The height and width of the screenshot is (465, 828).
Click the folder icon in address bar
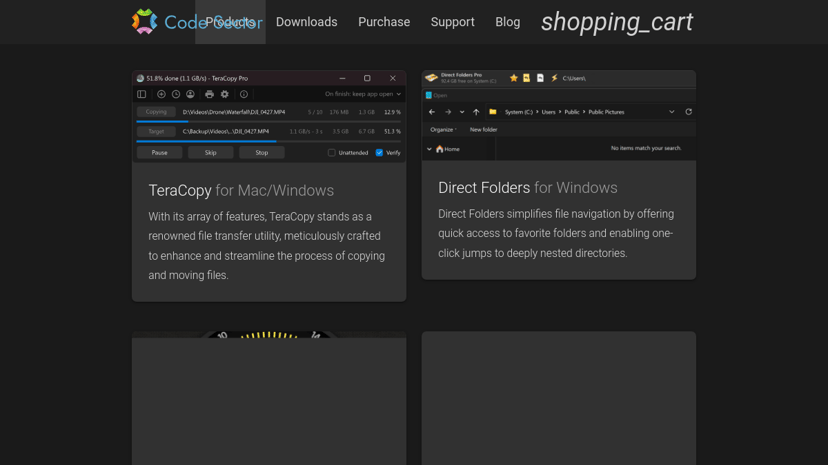point(493,112)
